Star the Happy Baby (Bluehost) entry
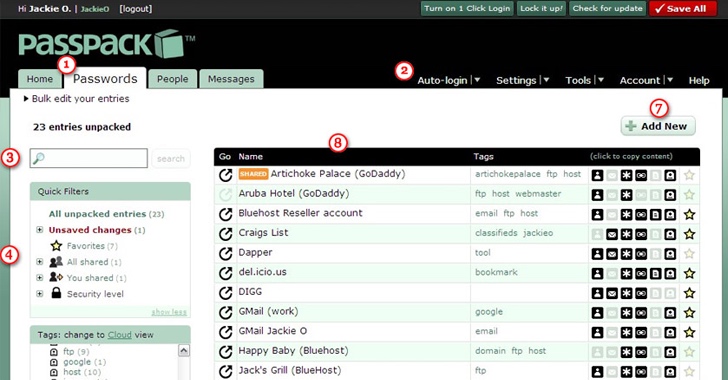Screen dimensions: 728x380 point(689,352)
